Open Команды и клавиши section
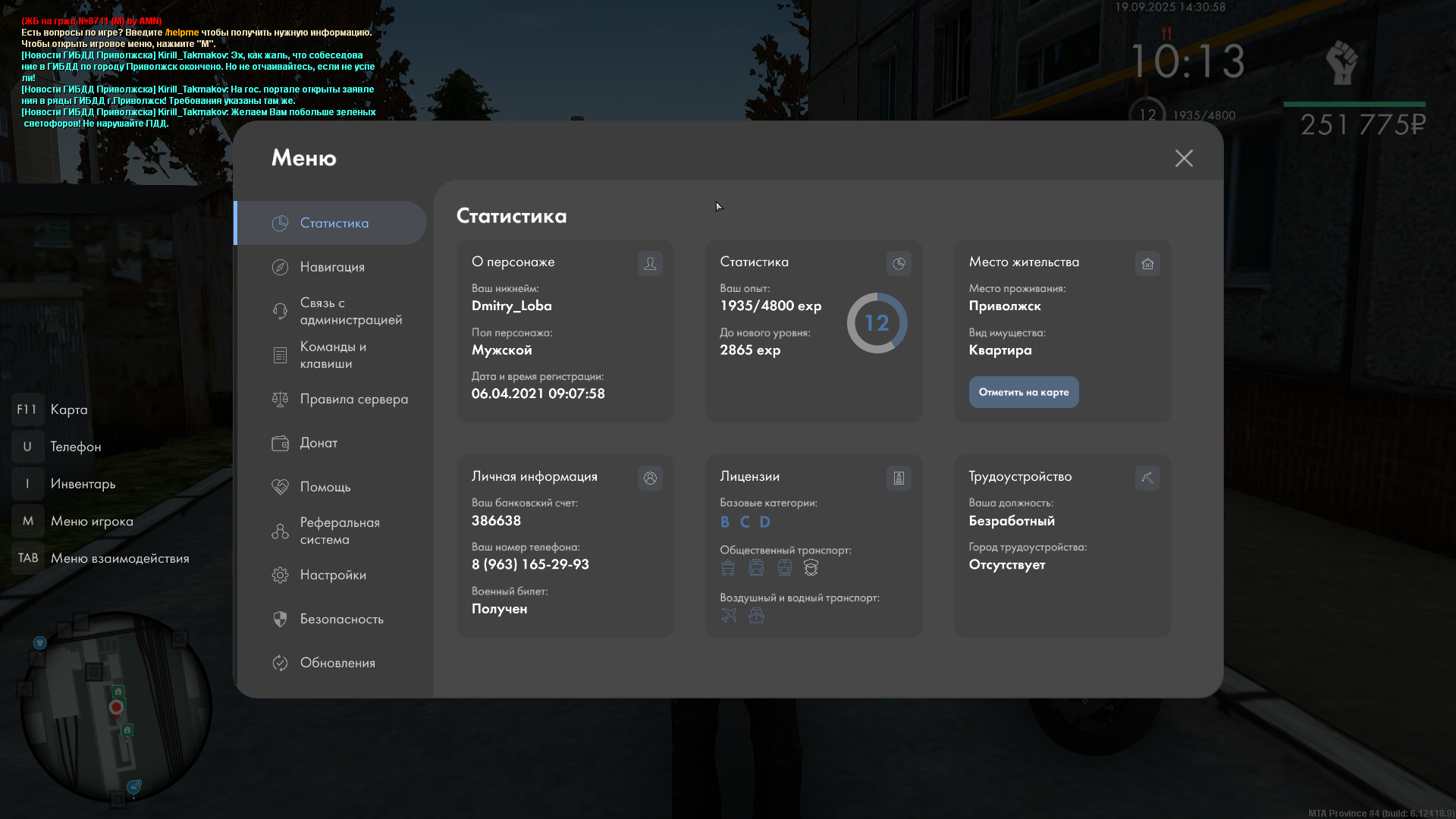The width and height of the screenshot is (1456, 819). pyautogui.click(x=332, y=355)
